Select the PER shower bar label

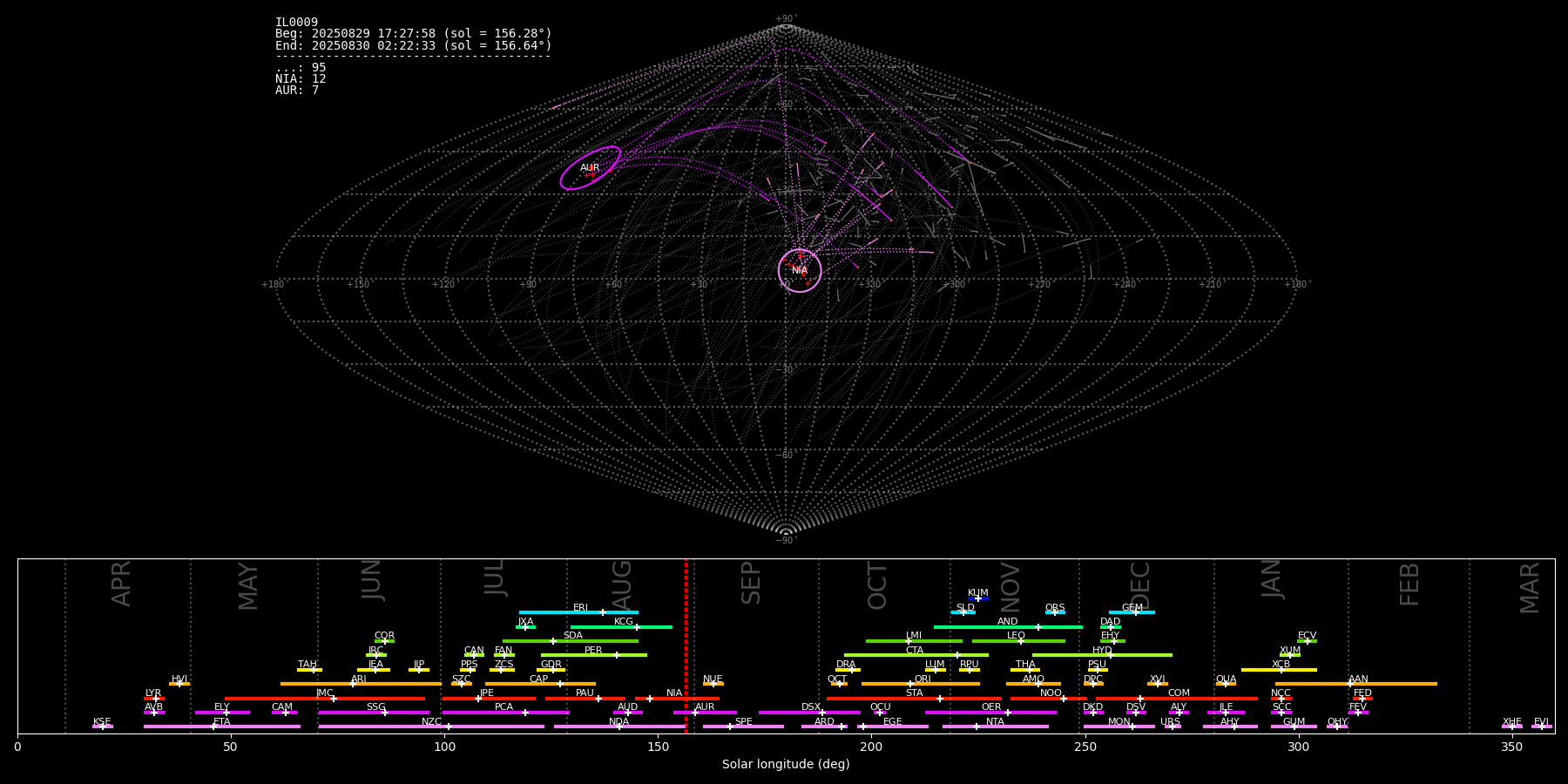coord(593,651)
